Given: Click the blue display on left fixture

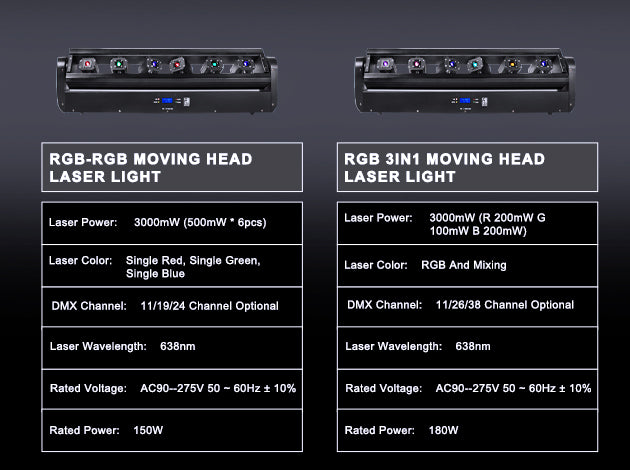Looking at the screenshot, I should click(166, 101).
